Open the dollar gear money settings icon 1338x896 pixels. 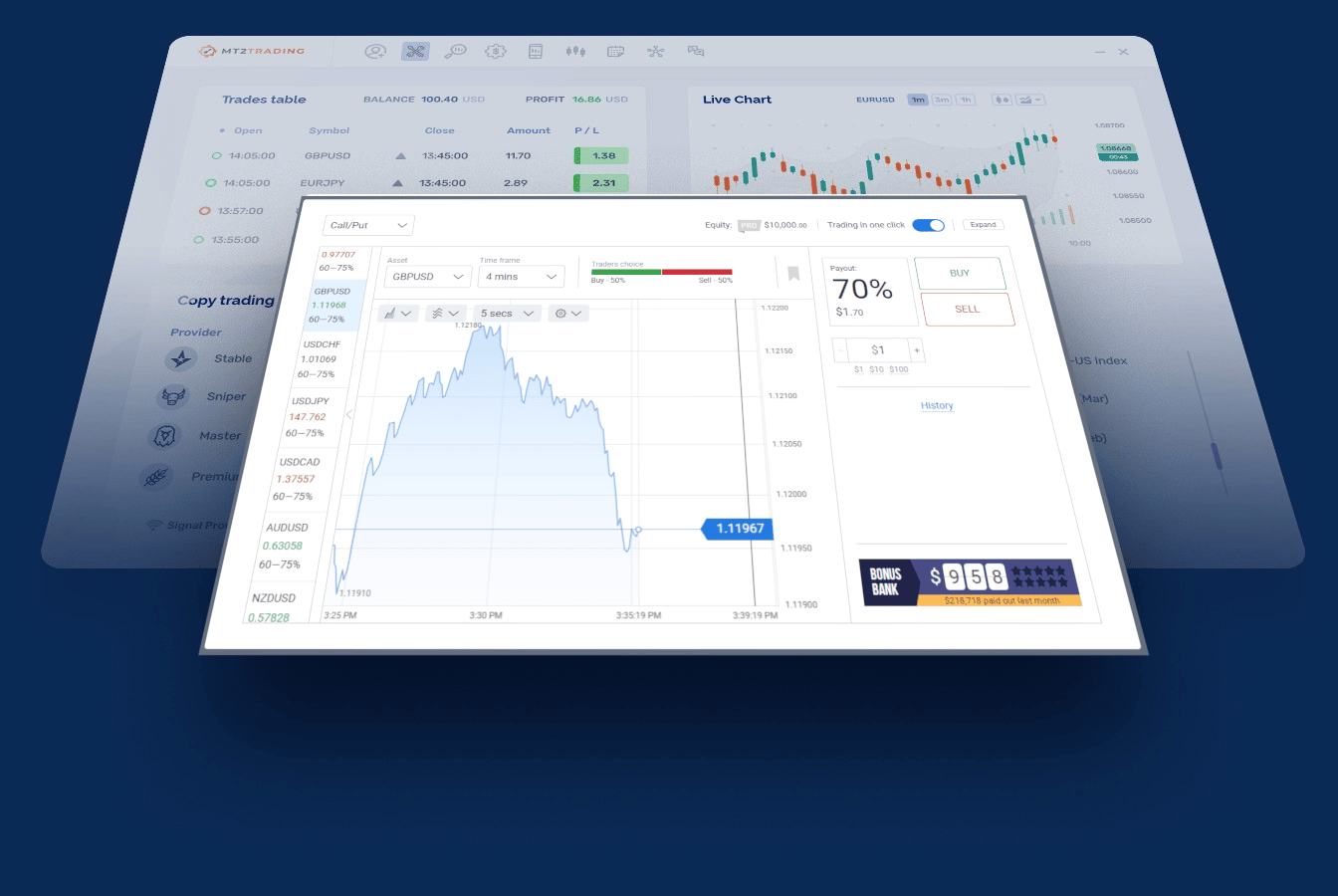(495, 51)
